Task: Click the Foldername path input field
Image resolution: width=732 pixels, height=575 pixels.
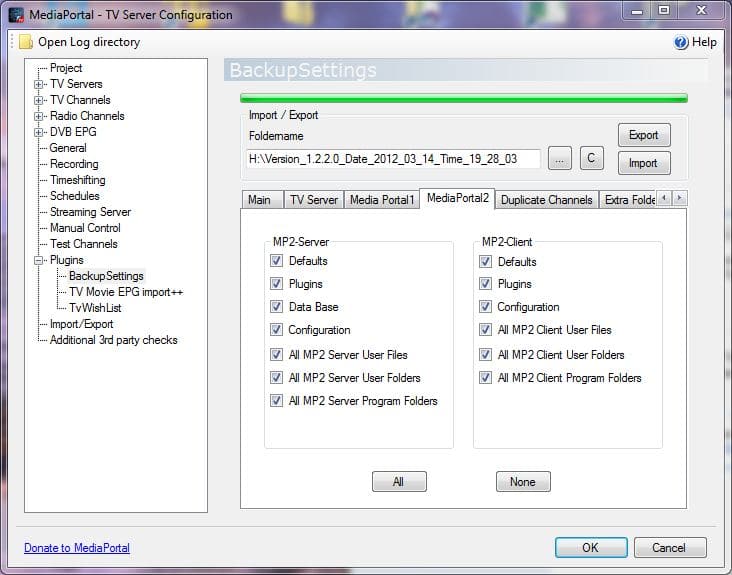Action: [393, 159]
